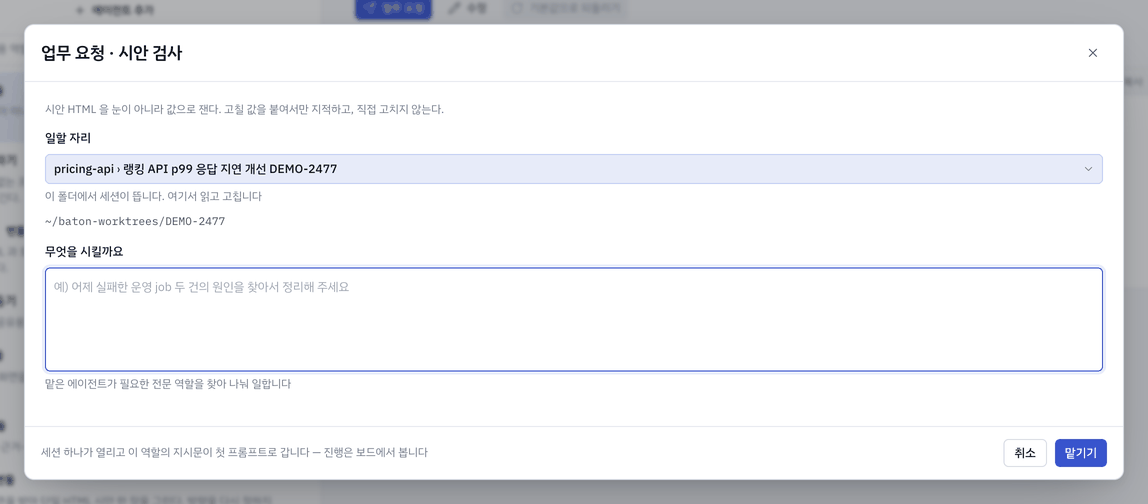Close the 업무 요청 dialog with X
This screenshot has width=1148, height=504.
pyautogui.click(x=1092, y=53)
